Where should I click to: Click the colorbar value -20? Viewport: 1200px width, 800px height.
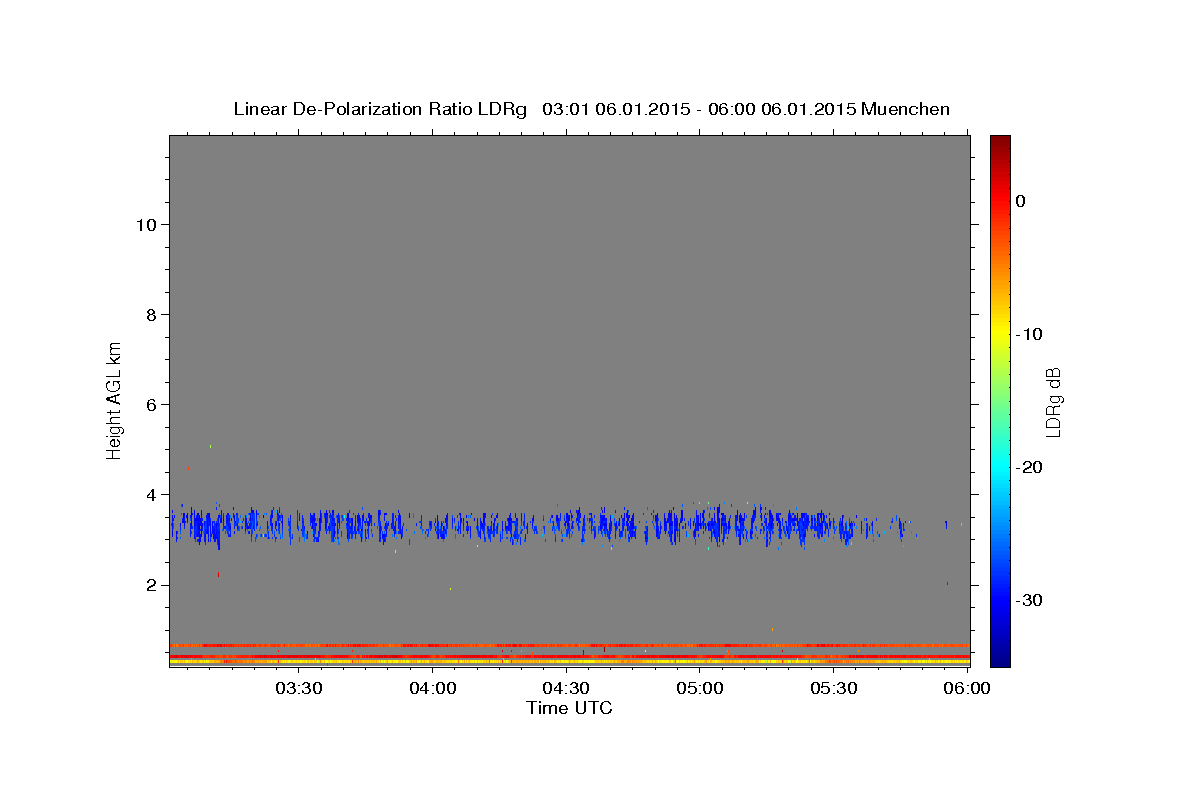pyautogui.click(x=1029, y=467)
